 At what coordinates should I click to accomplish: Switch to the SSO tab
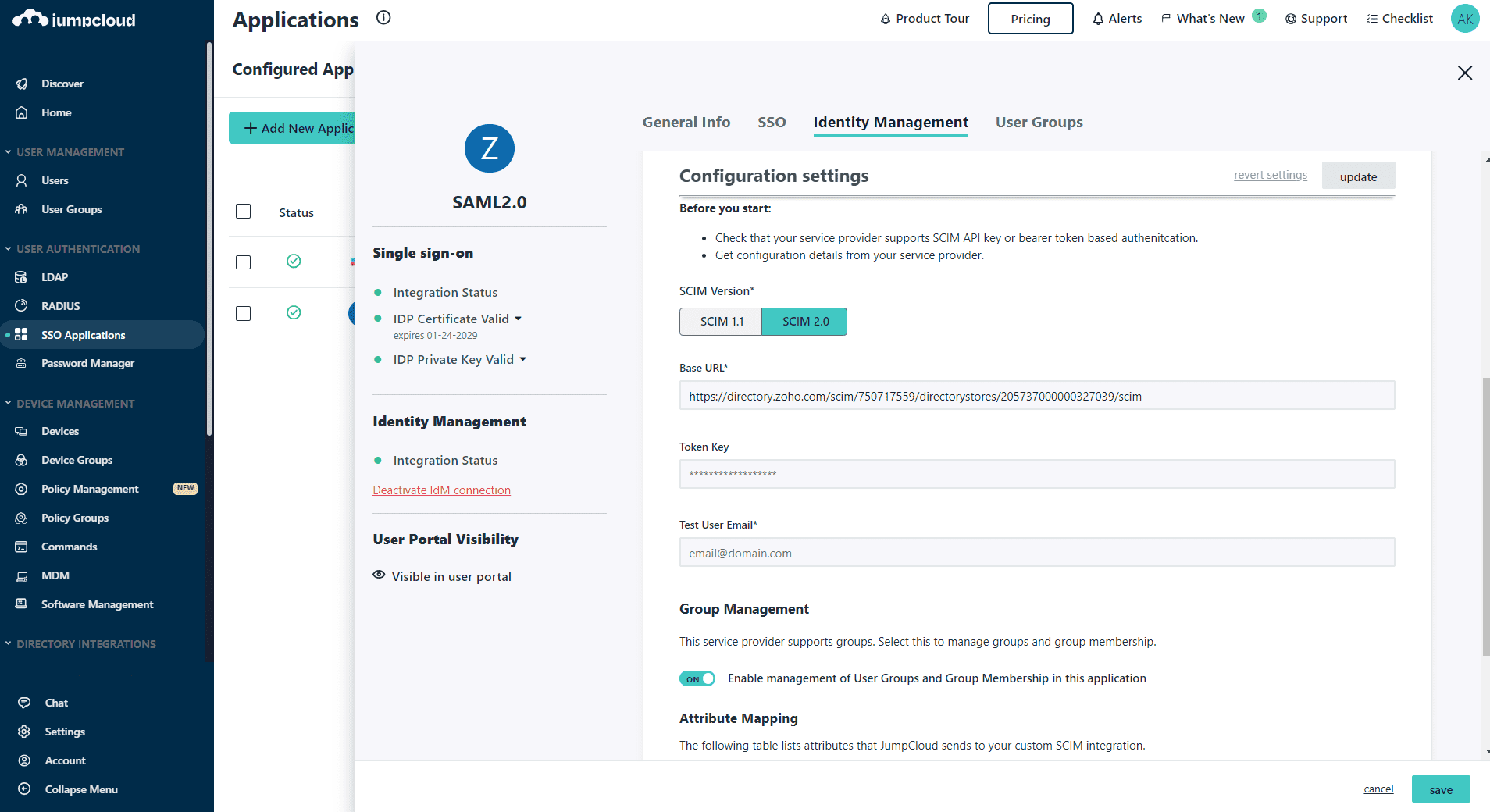[772, 123]
